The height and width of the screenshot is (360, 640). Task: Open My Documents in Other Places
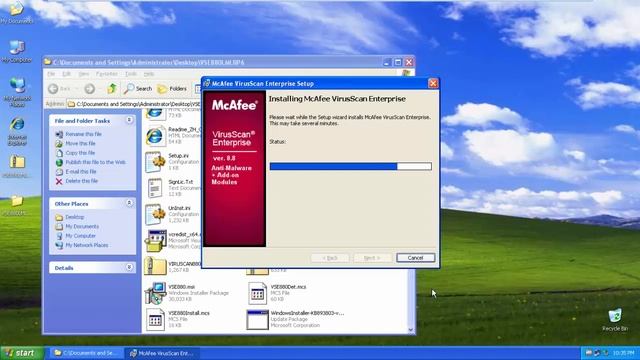(82, 227)
